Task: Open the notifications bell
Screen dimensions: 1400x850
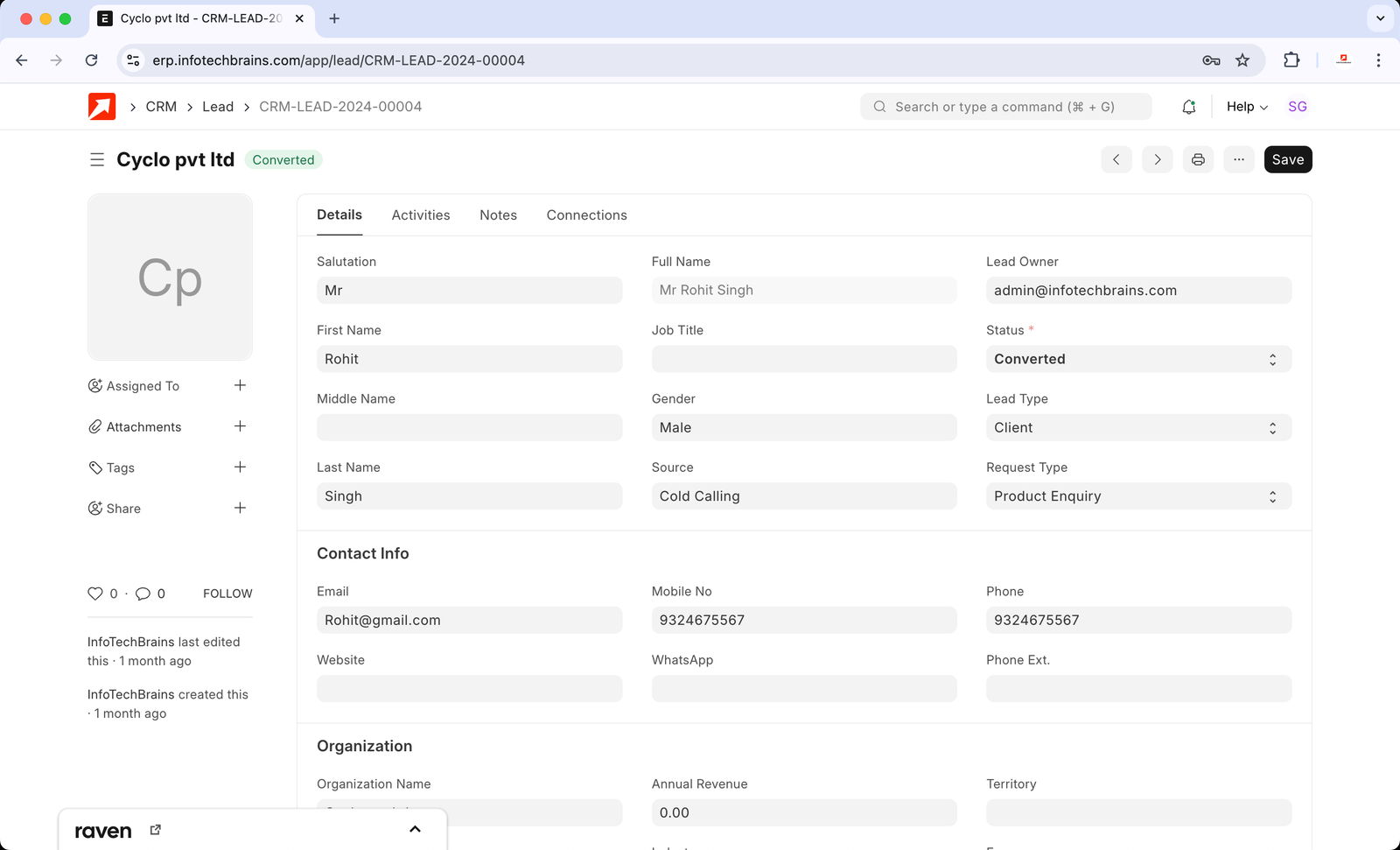Action: point(1188,107)
